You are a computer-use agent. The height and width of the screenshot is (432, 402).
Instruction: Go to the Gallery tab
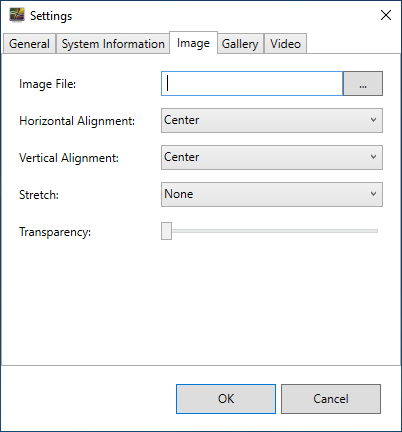click(x=240, y=44)
